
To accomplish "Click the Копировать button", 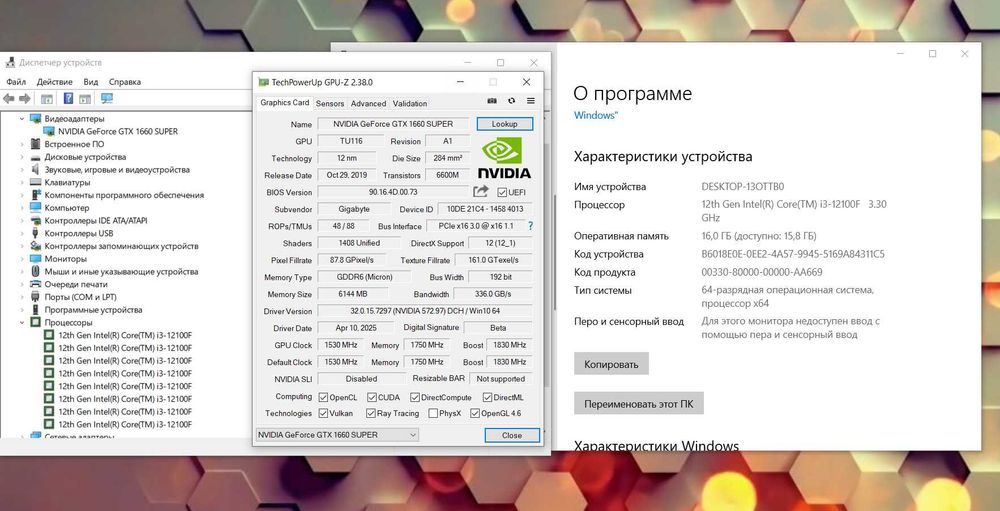I will [611, 365].
